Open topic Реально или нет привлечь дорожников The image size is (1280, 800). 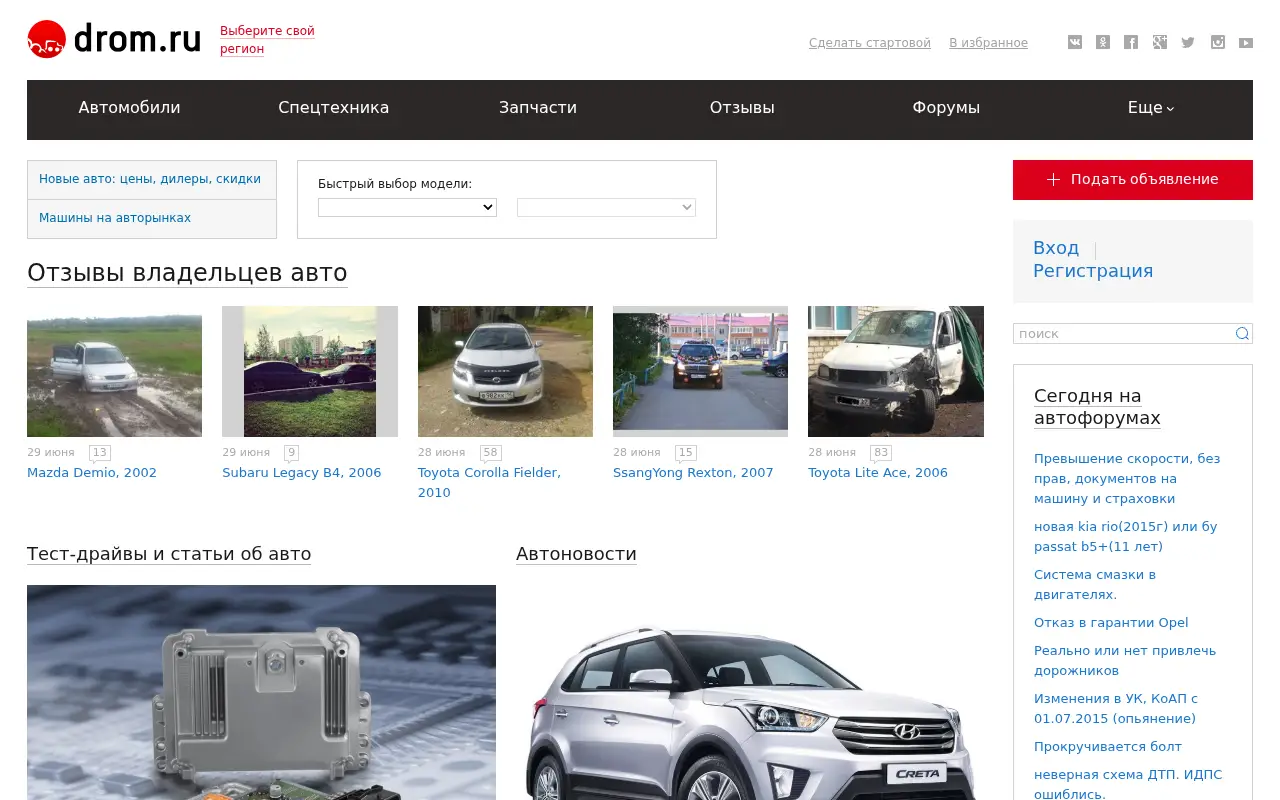click(x=1125, y=661)
